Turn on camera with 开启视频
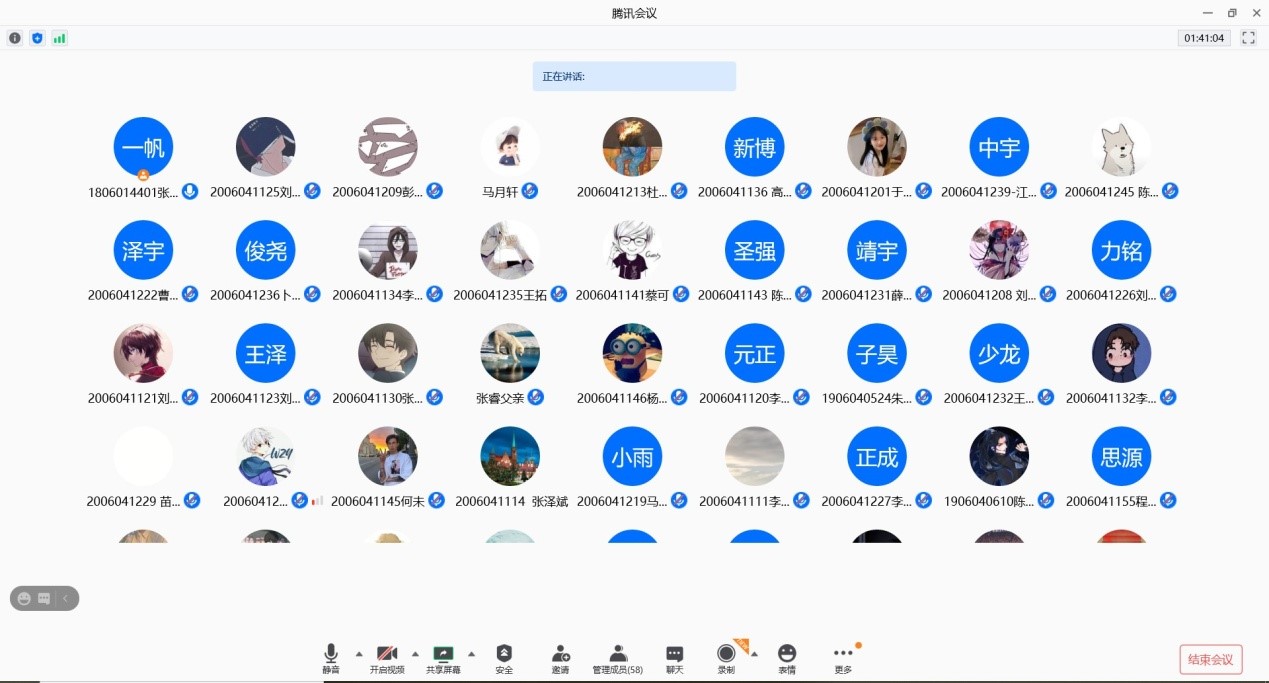Screen dimensions: 1269x683 [387, 657]
